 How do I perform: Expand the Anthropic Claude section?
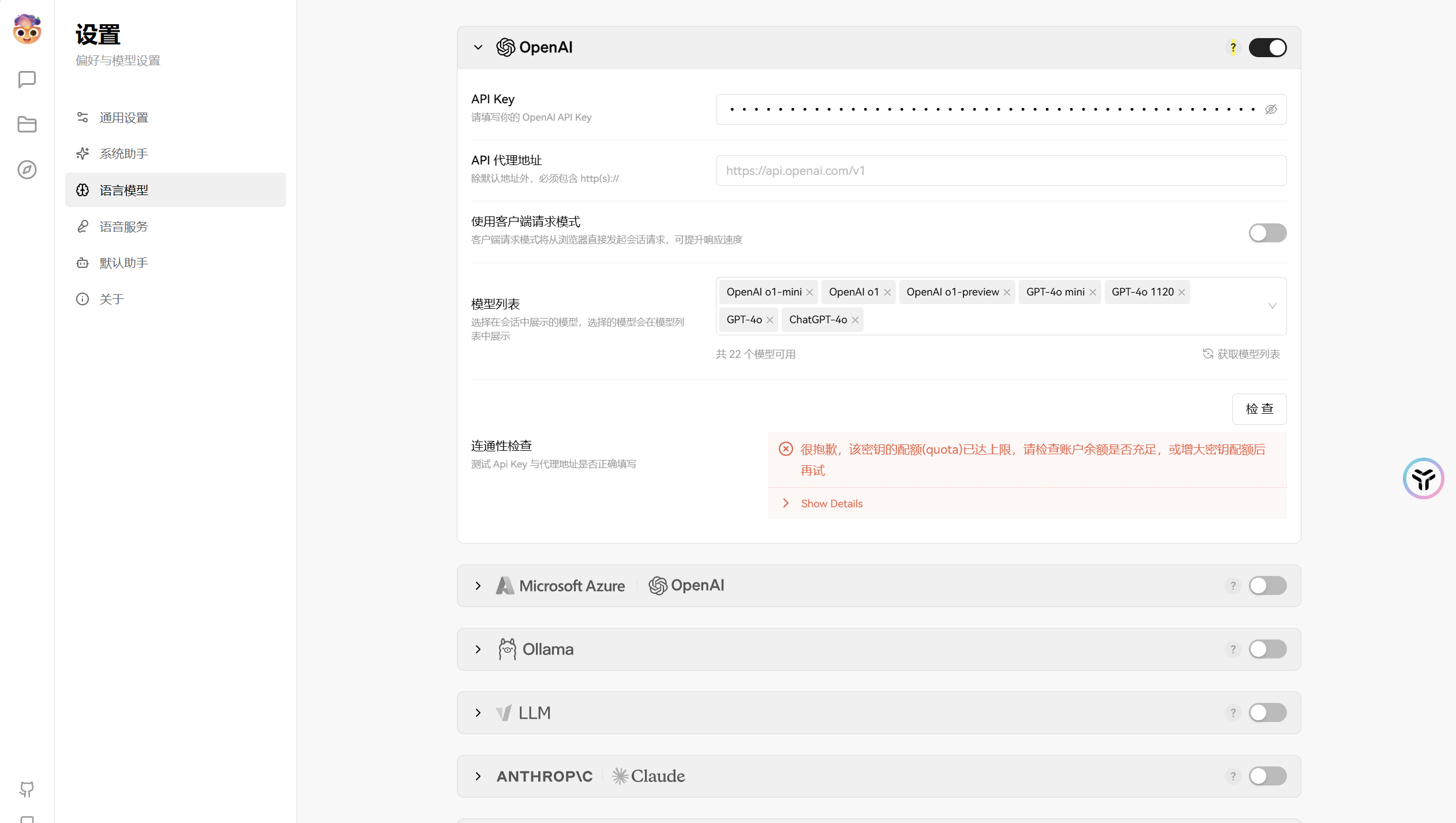pyautogui.click(x=478, y=776)
